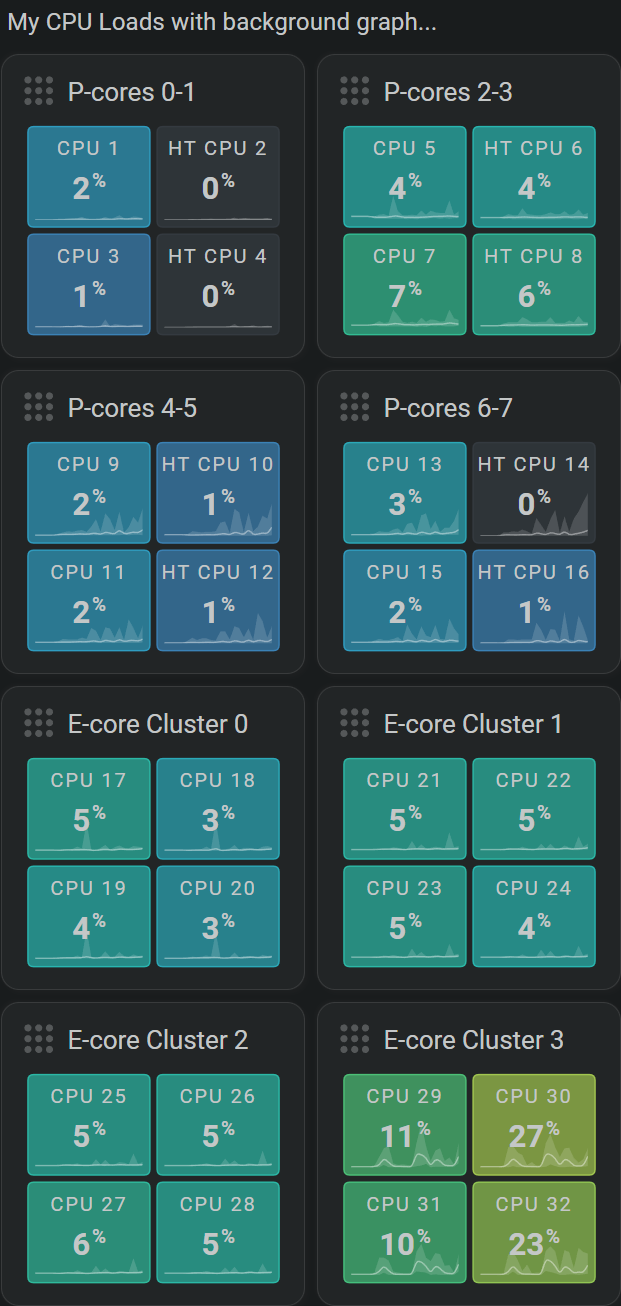
Task: Select the CPU 22 load tile
Action: (534, 808)
